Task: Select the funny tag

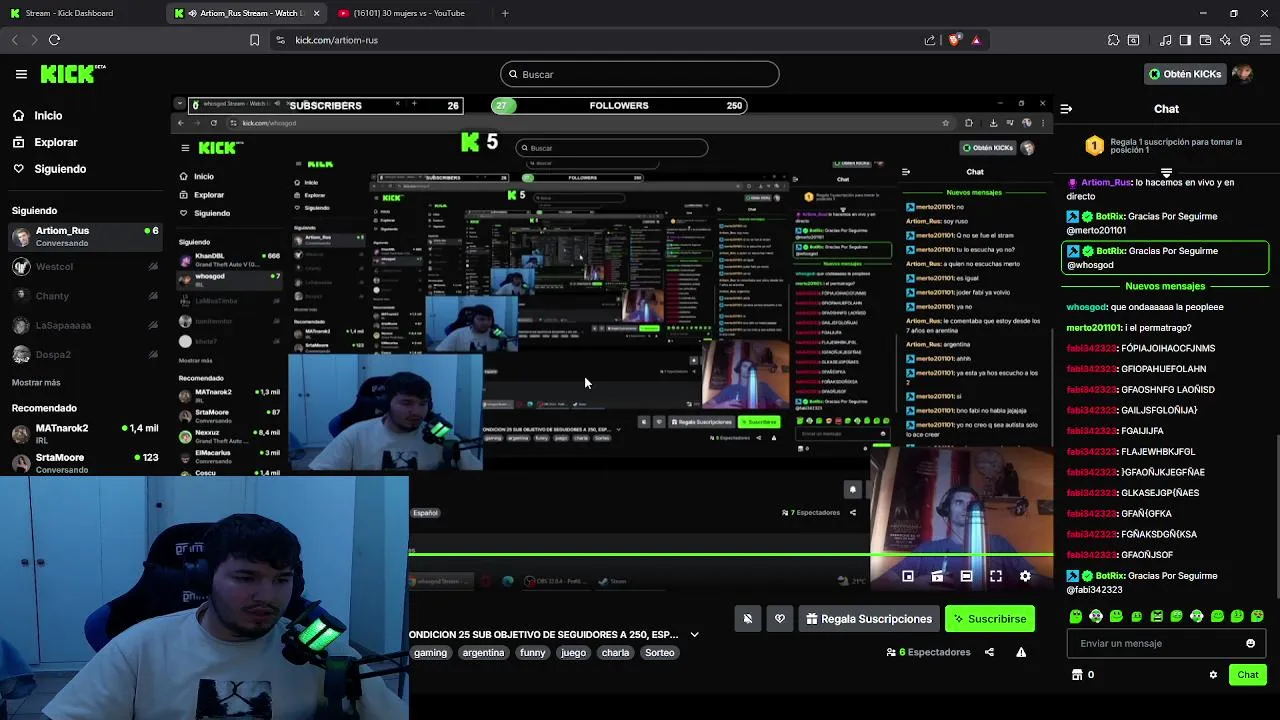Action: point(533,653)
